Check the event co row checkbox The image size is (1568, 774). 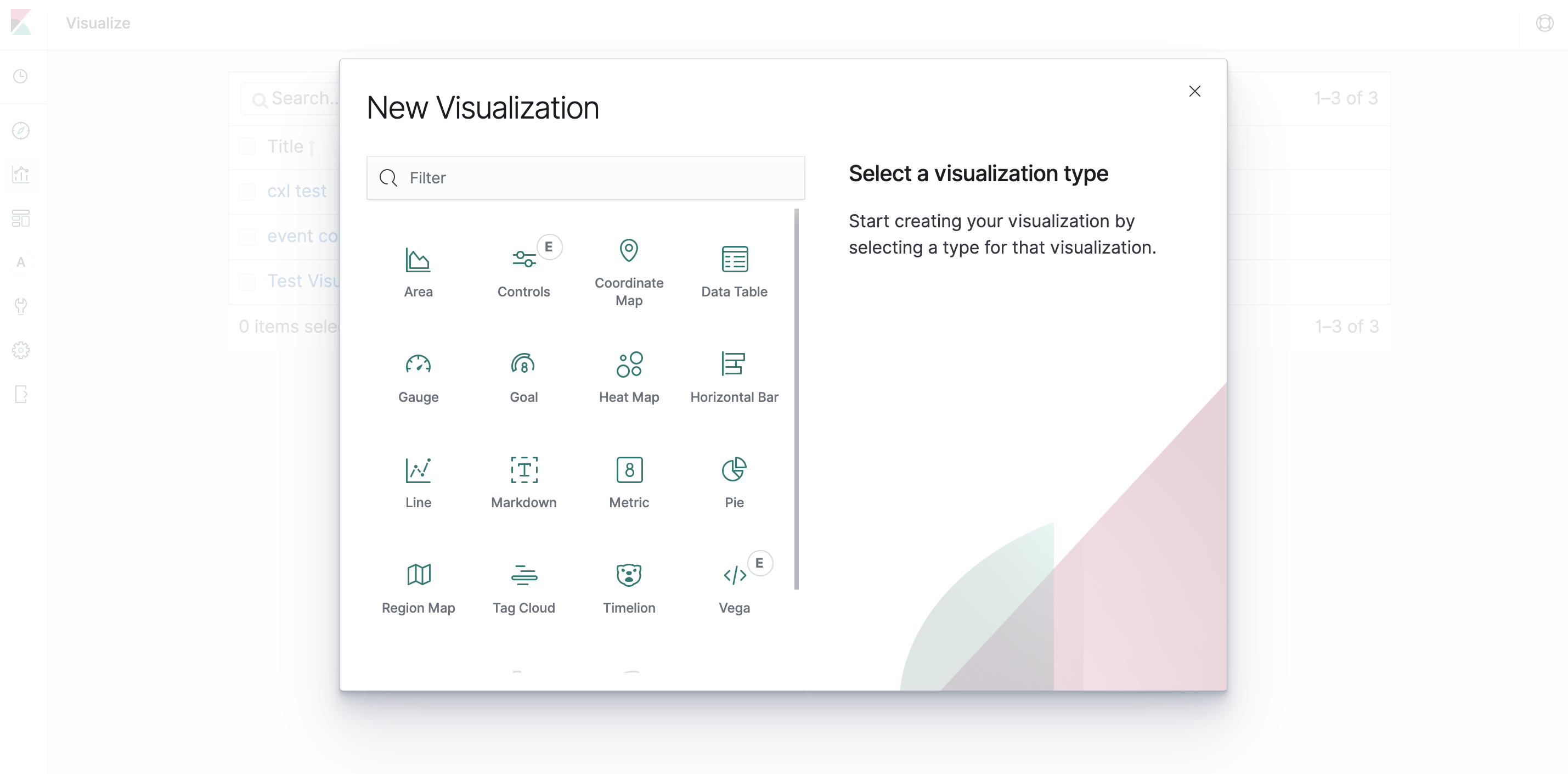click(247, 236)
